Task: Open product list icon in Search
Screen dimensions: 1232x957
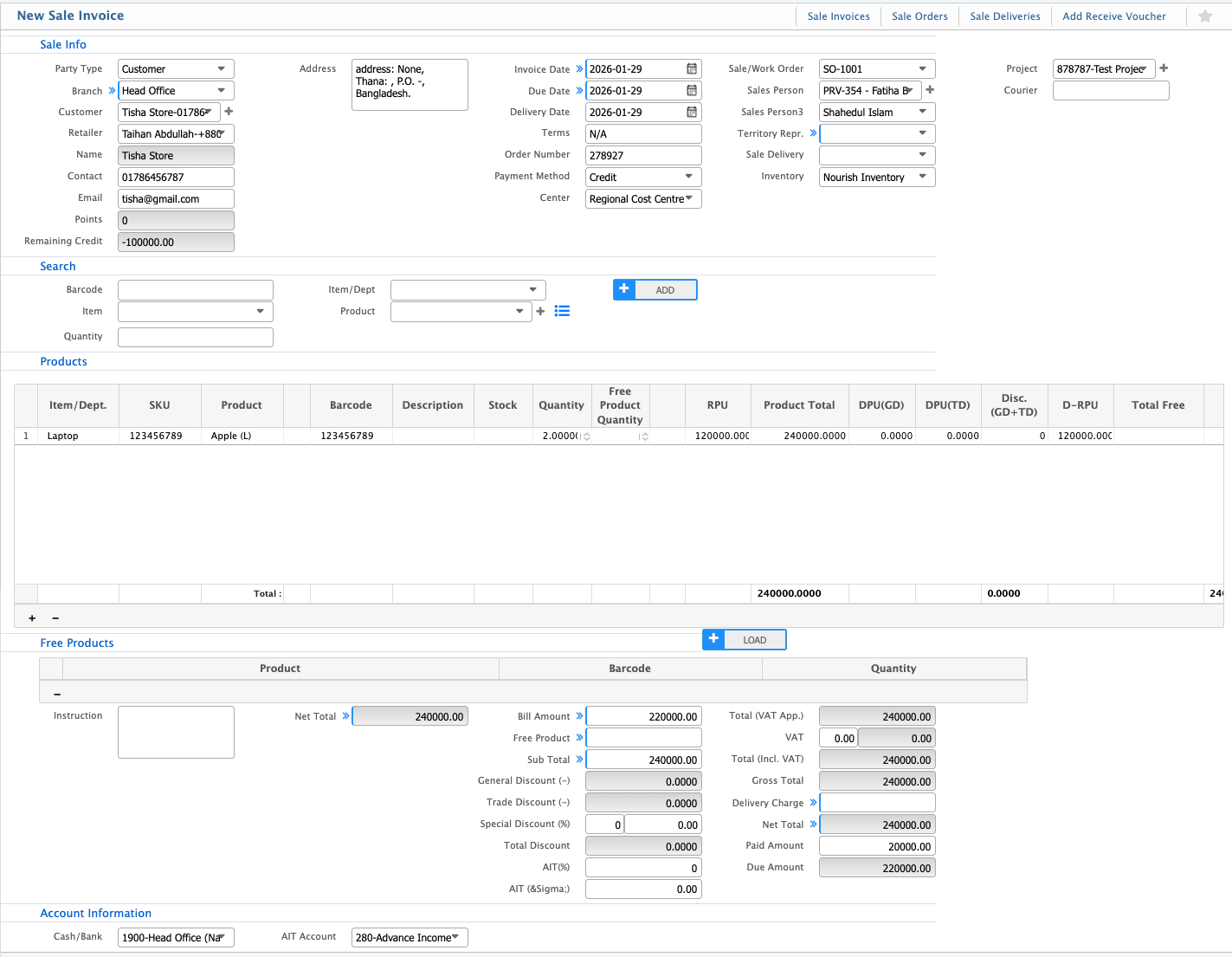Action: pos(562,311)
